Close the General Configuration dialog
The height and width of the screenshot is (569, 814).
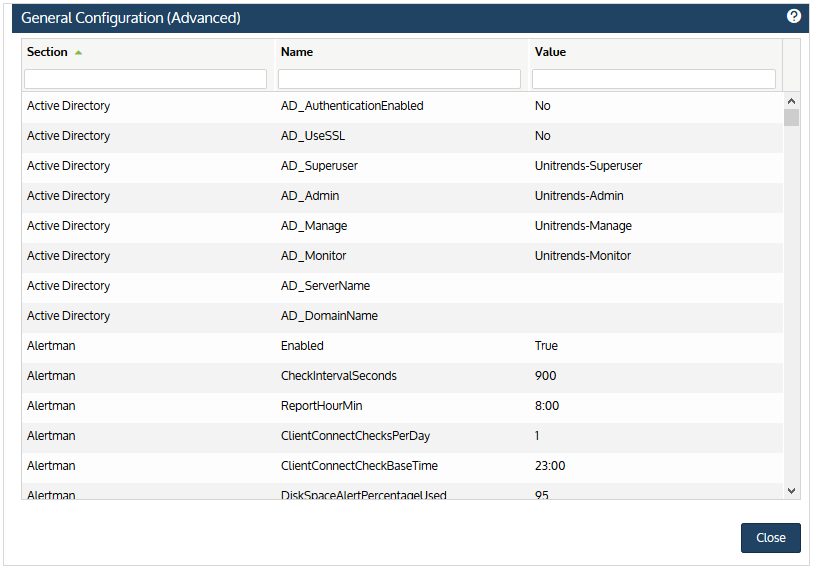770,538
